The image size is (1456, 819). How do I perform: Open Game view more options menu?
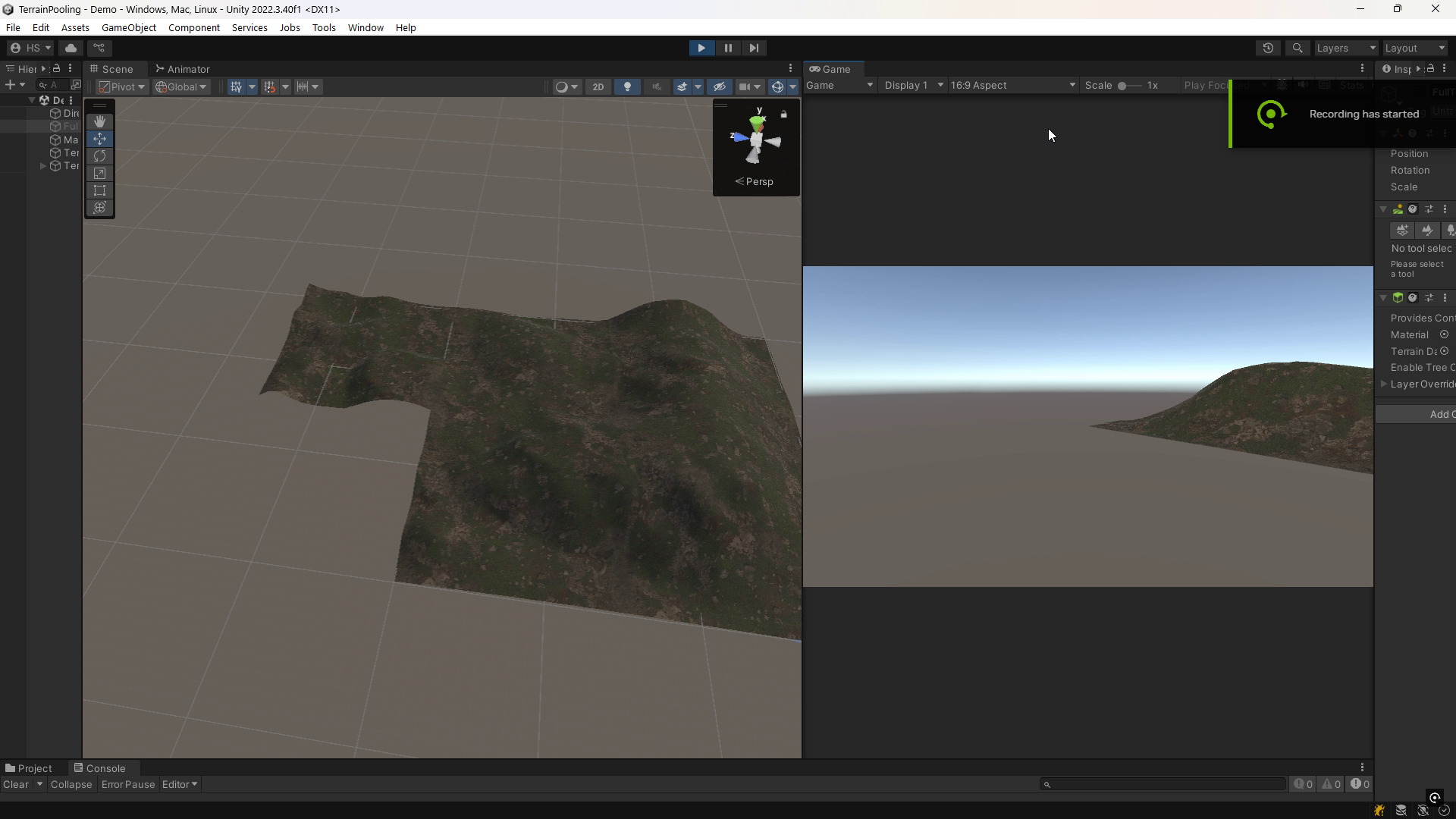pos(1362,68)
